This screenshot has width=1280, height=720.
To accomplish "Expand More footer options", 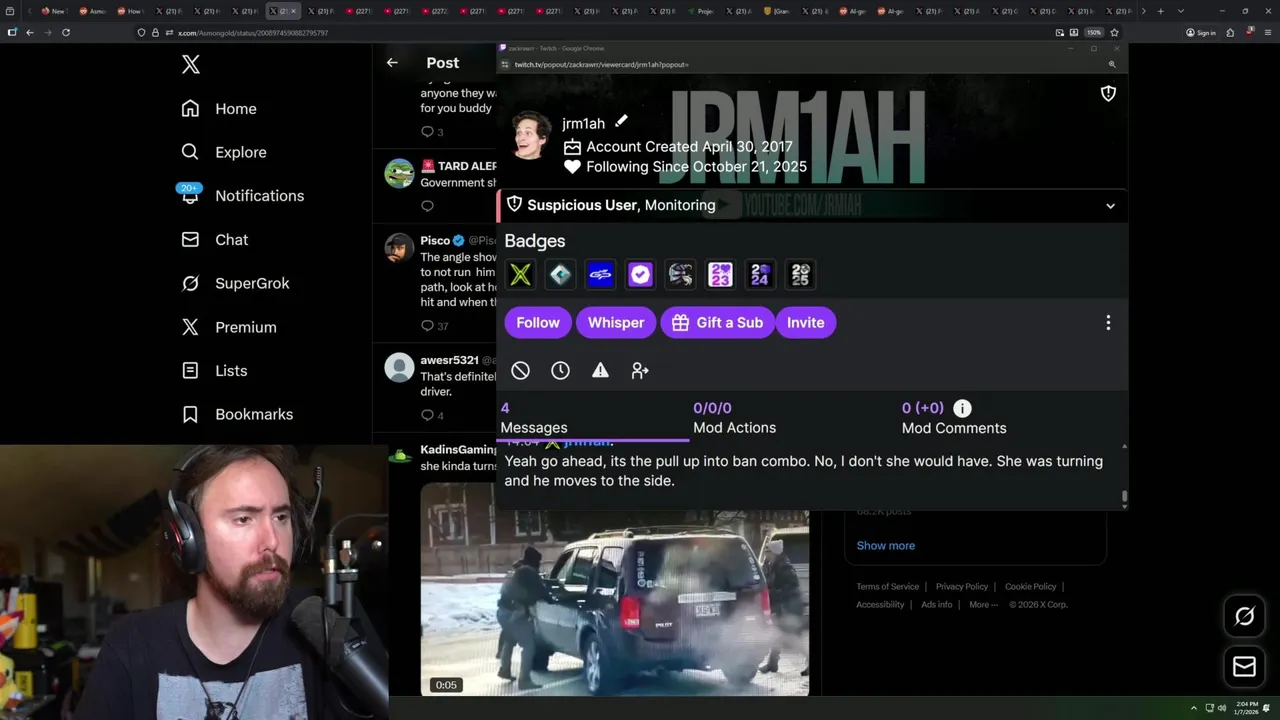I will (984, 605).
